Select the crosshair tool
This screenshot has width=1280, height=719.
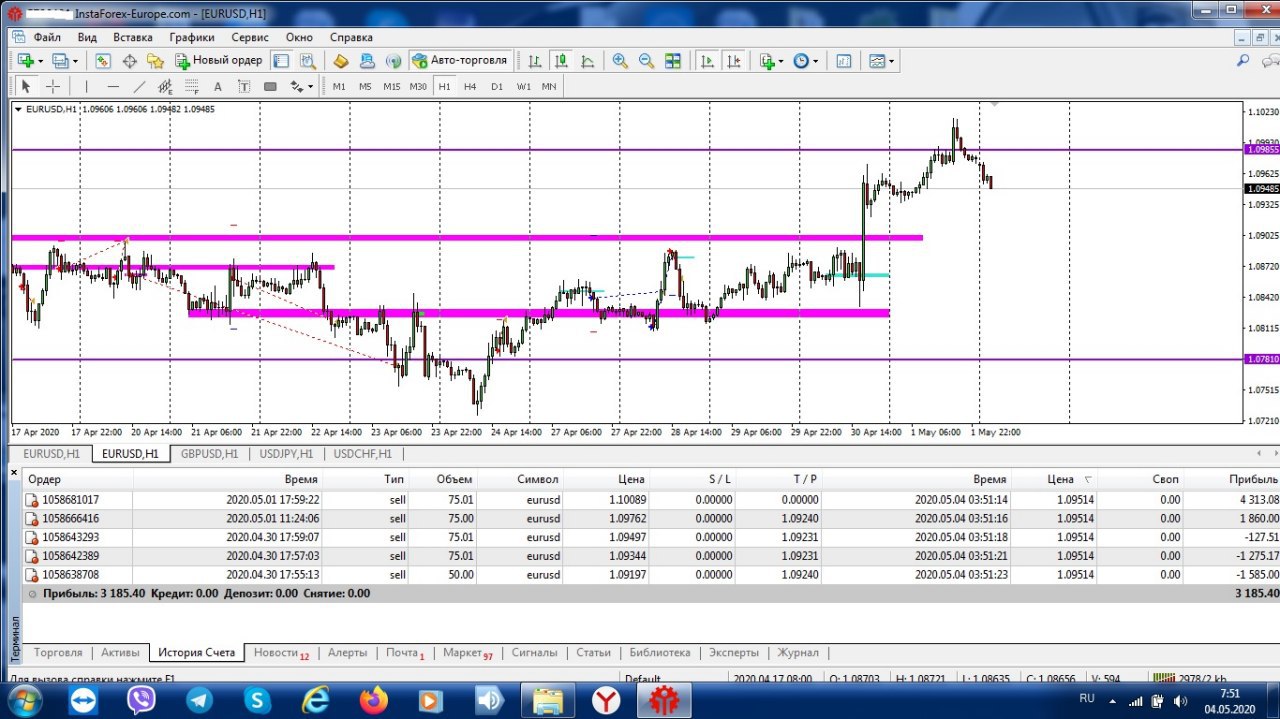53,86
